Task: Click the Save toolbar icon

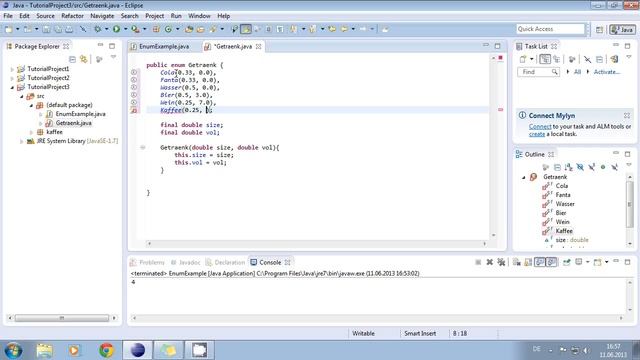Action: pyautogui.click(x=46, y=29)
